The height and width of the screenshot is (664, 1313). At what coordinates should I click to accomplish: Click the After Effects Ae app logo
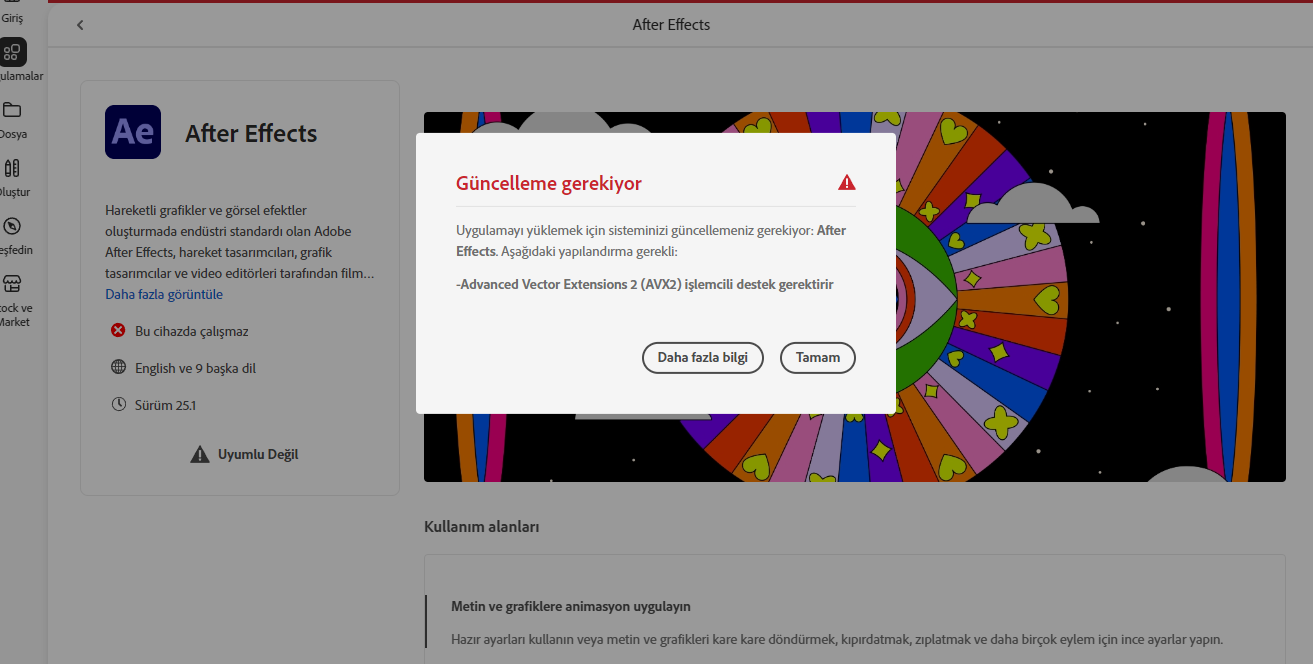click(x=133, y=132)
